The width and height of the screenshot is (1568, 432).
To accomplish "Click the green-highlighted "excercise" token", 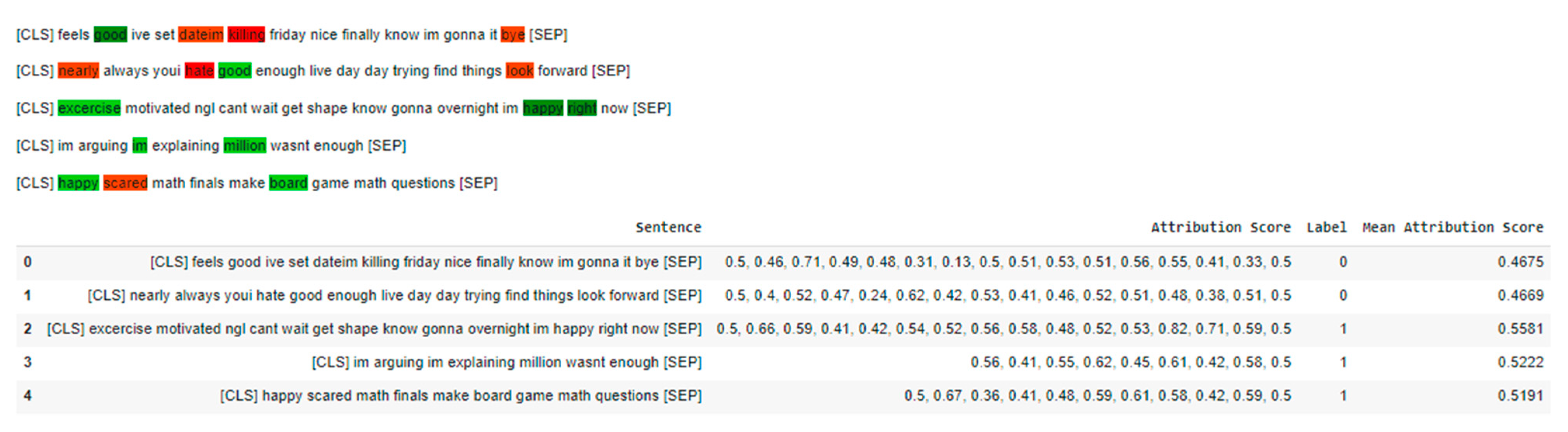I will [89, 108].
